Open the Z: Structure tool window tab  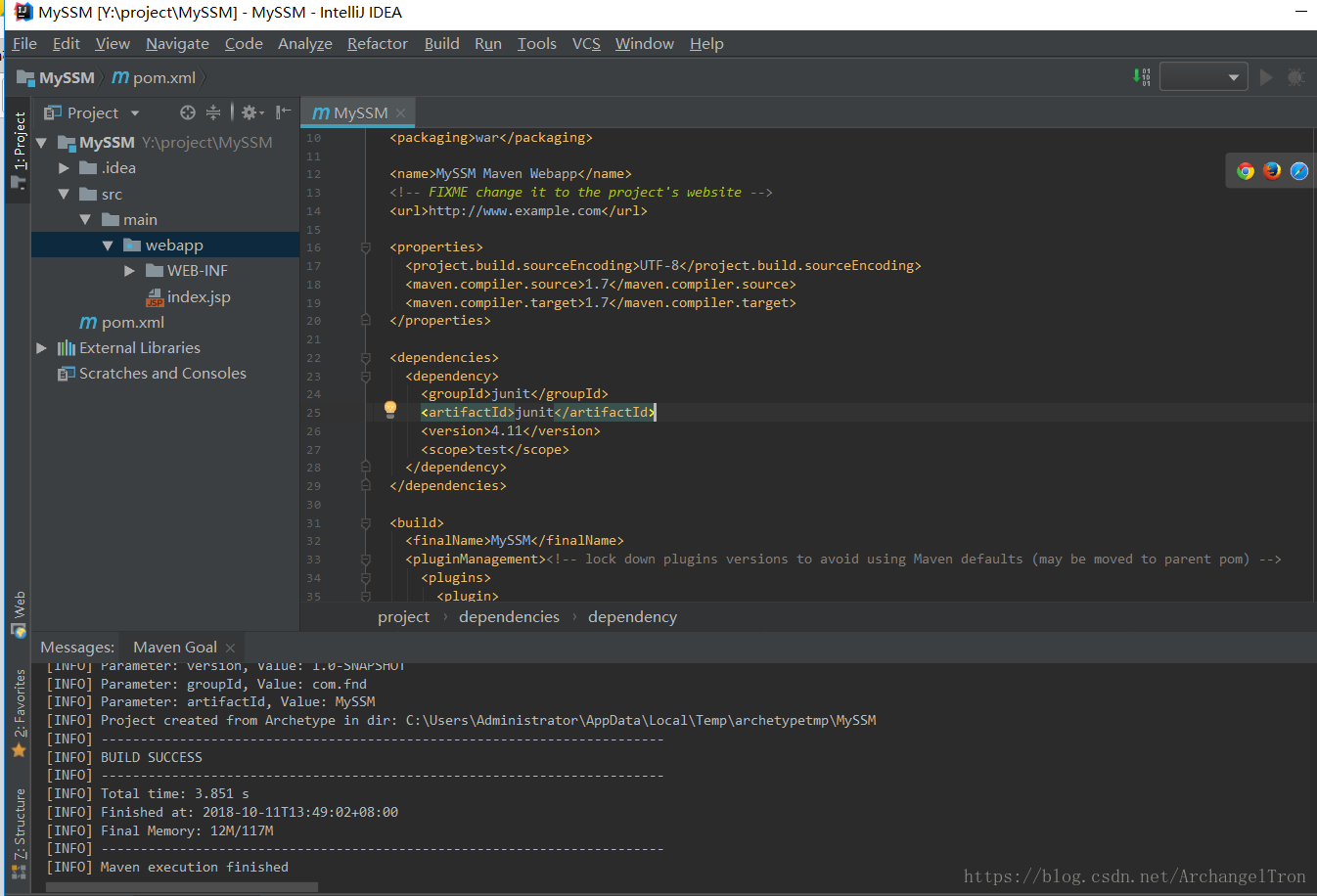click(x=19, y=834)
